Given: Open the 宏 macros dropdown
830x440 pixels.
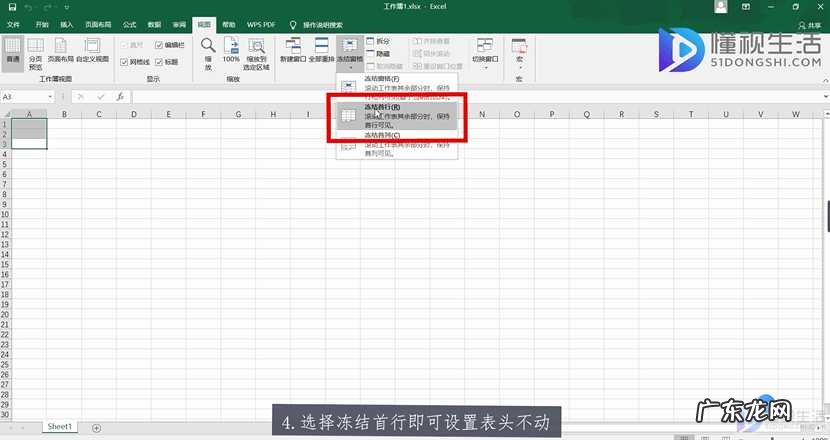Looking at the screenshot, I should (519, 53).
